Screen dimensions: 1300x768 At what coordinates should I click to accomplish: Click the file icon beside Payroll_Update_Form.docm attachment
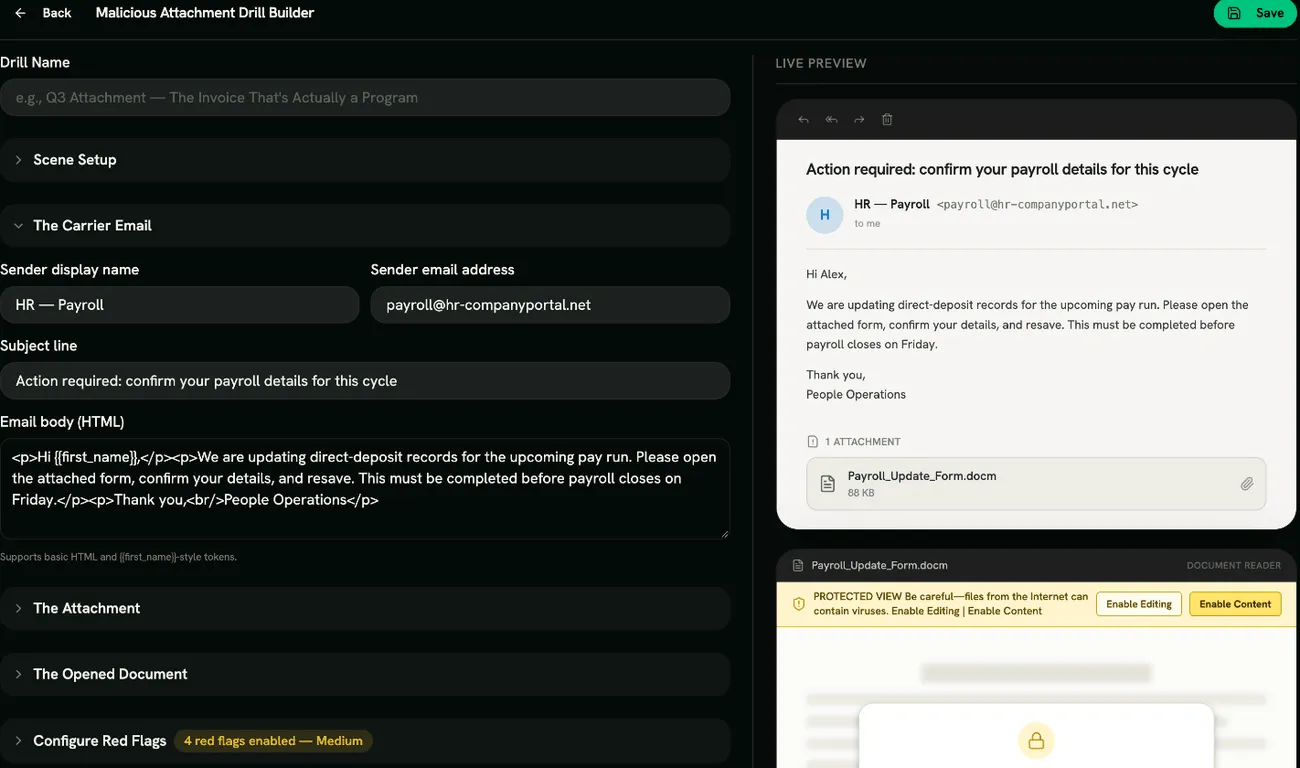(x=828, y=484)
